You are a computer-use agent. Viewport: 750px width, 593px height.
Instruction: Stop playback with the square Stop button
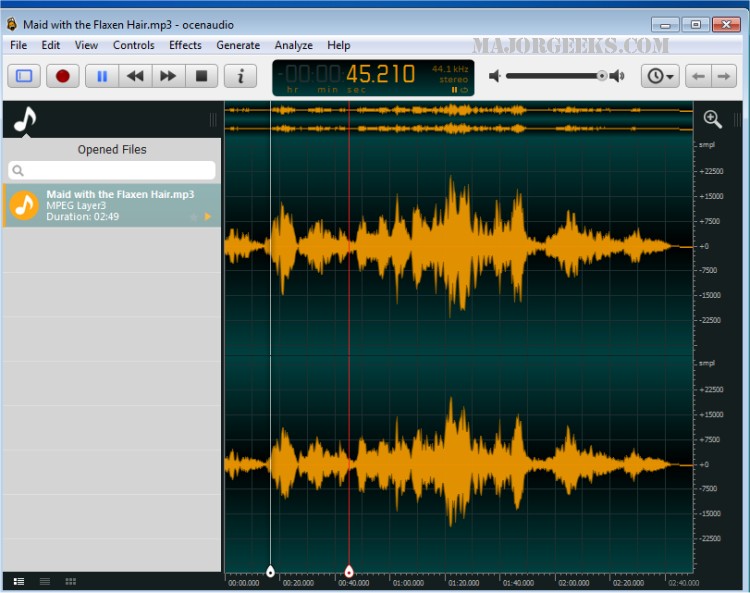point(201,76)
